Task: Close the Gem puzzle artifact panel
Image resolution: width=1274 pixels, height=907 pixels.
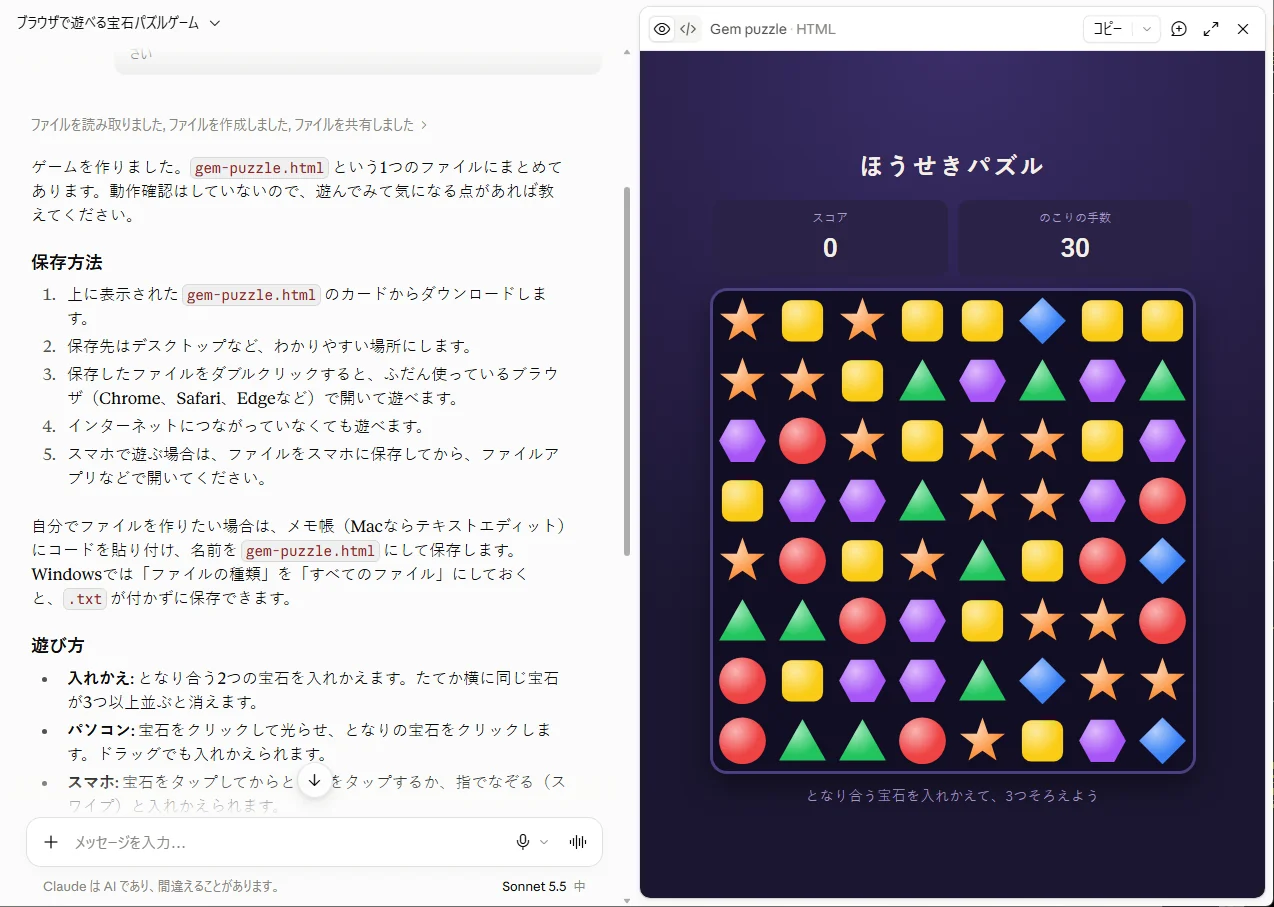Action: pos(1243,29)
